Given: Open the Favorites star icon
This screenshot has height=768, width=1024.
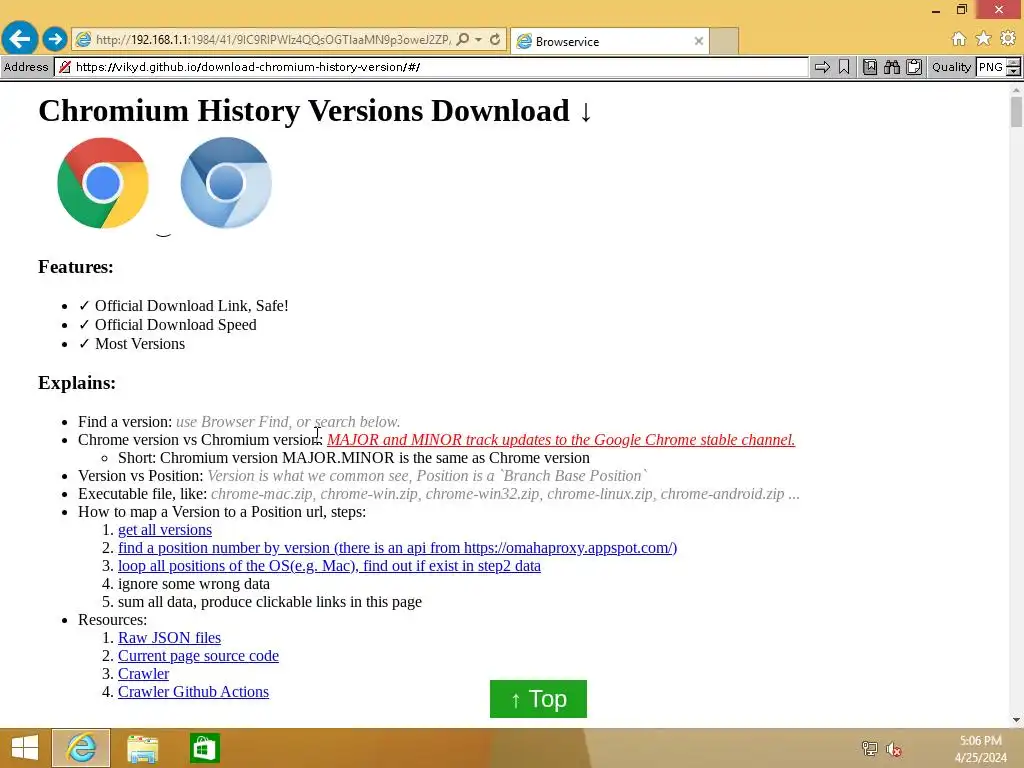Looking at the screenshot, I should 983,39.
